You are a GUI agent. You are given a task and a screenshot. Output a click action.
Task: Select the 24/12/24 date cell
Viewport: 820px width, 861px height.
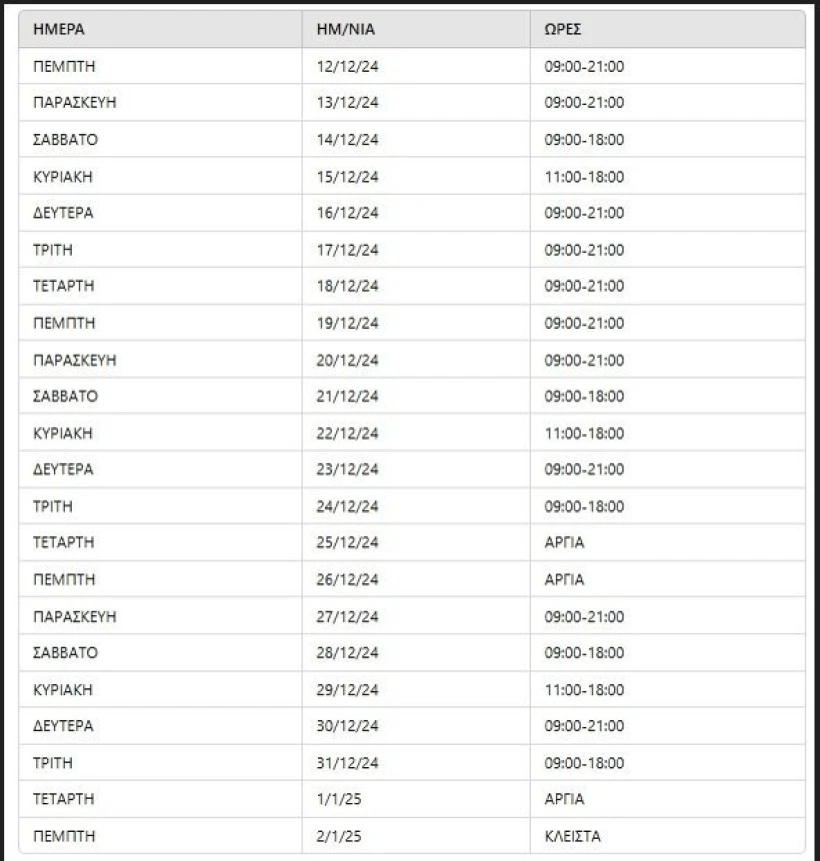click(x=348, y=507)
